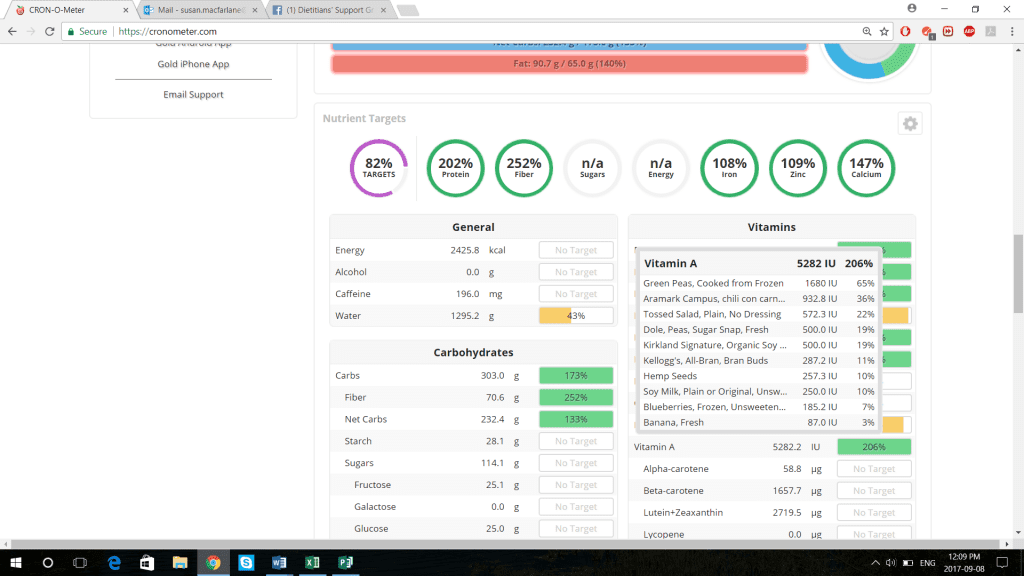Image resolution: width=1024 pixels, height=576 pixels.
Task: Open File Explorer from the taskbar
Action: [180, 562]
